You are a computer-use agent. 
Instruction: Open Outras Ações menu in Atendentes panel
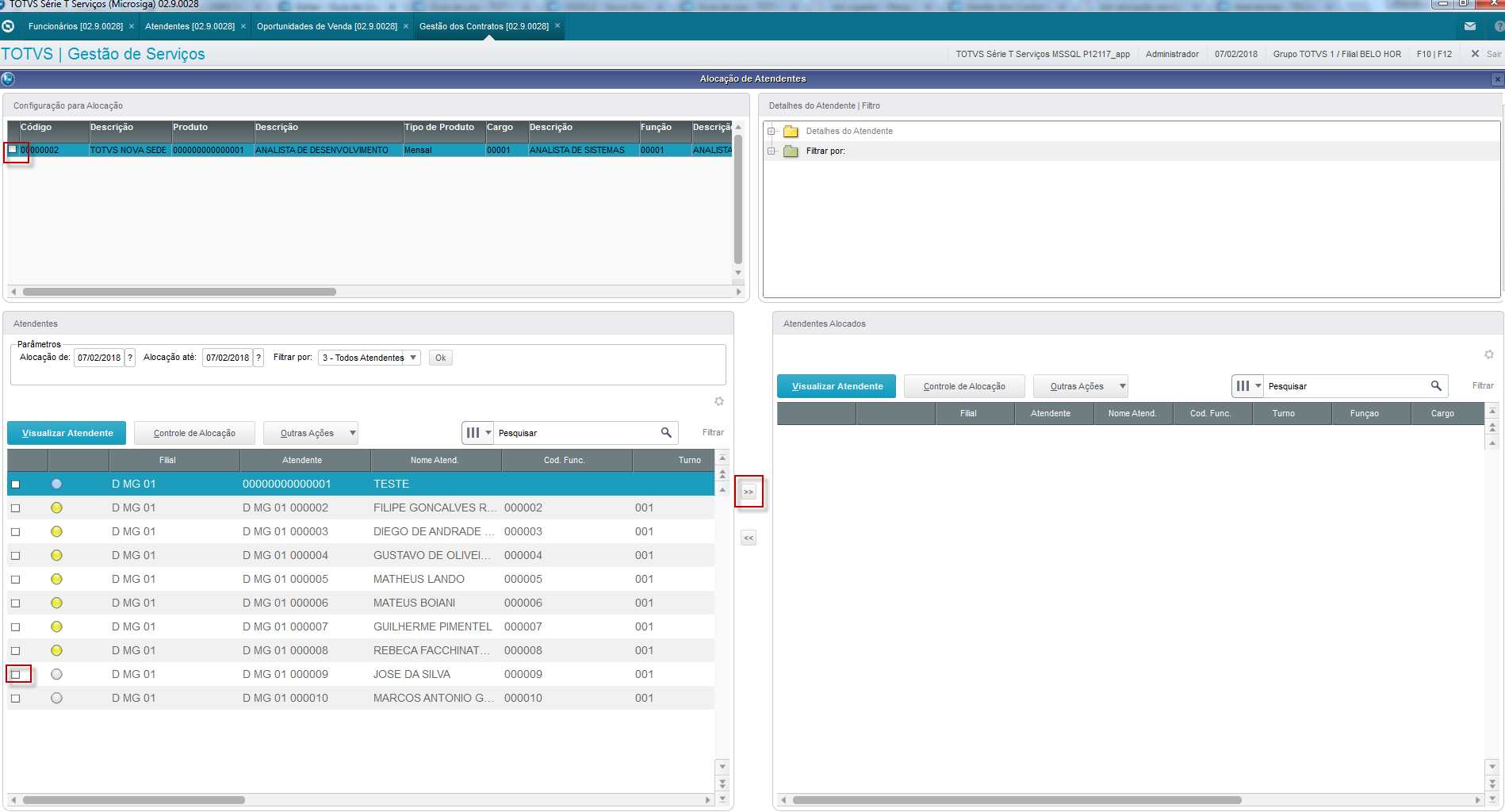pyautogui.click(x=311, y=433)
